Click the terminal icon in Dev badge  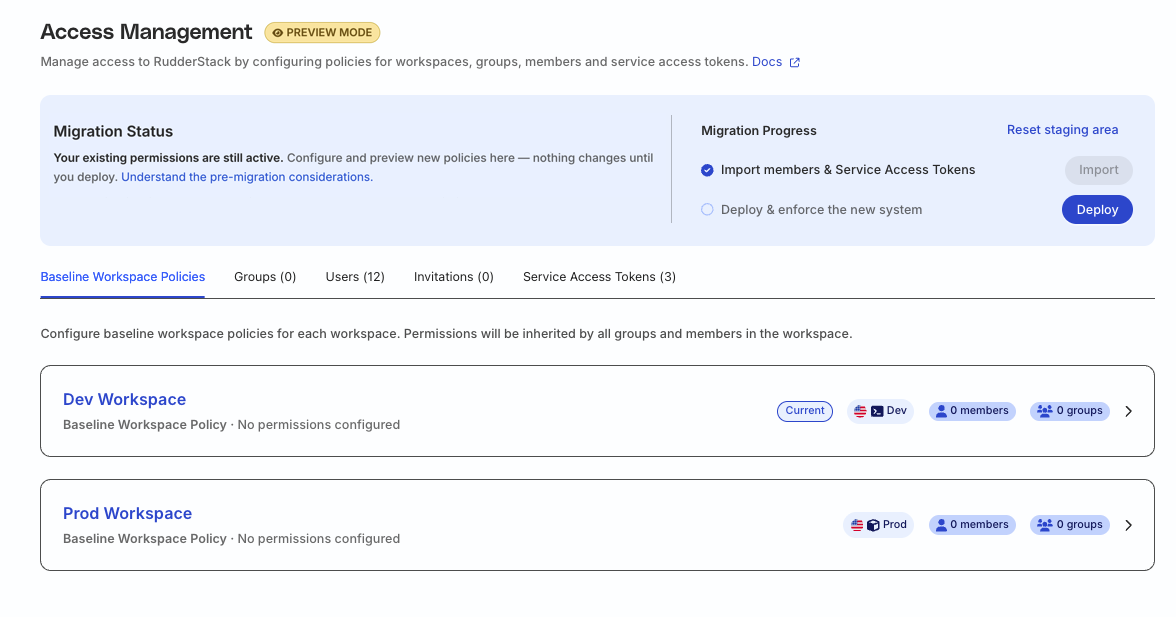point(877,411)
